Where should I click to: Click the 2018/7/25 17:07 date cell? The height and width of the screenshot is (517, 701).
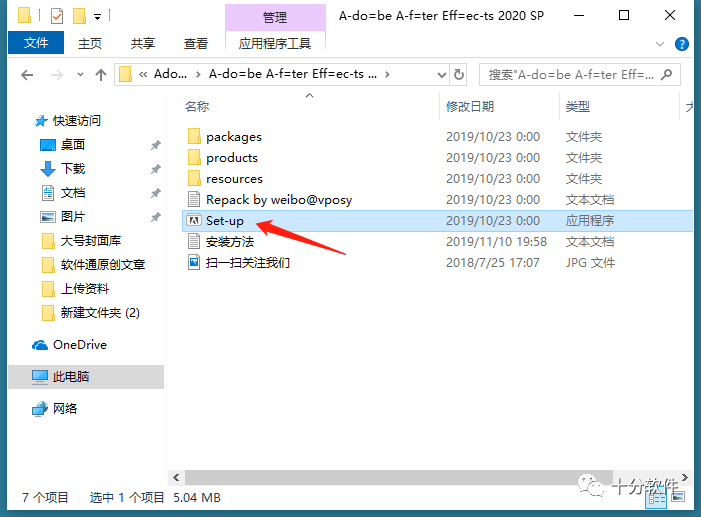[x=493, y=263]
